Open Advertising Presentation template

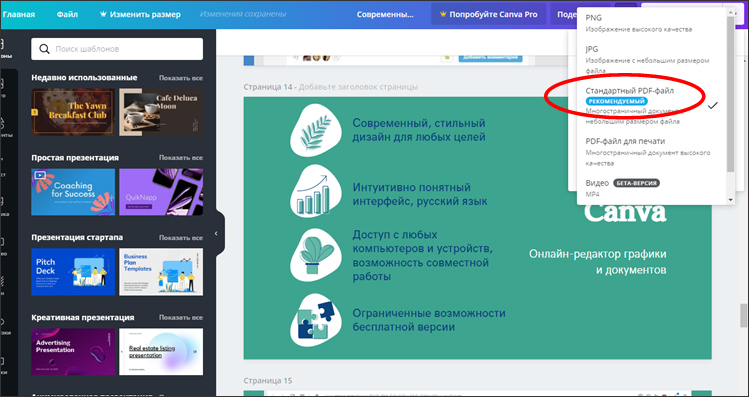click(73, 351)
